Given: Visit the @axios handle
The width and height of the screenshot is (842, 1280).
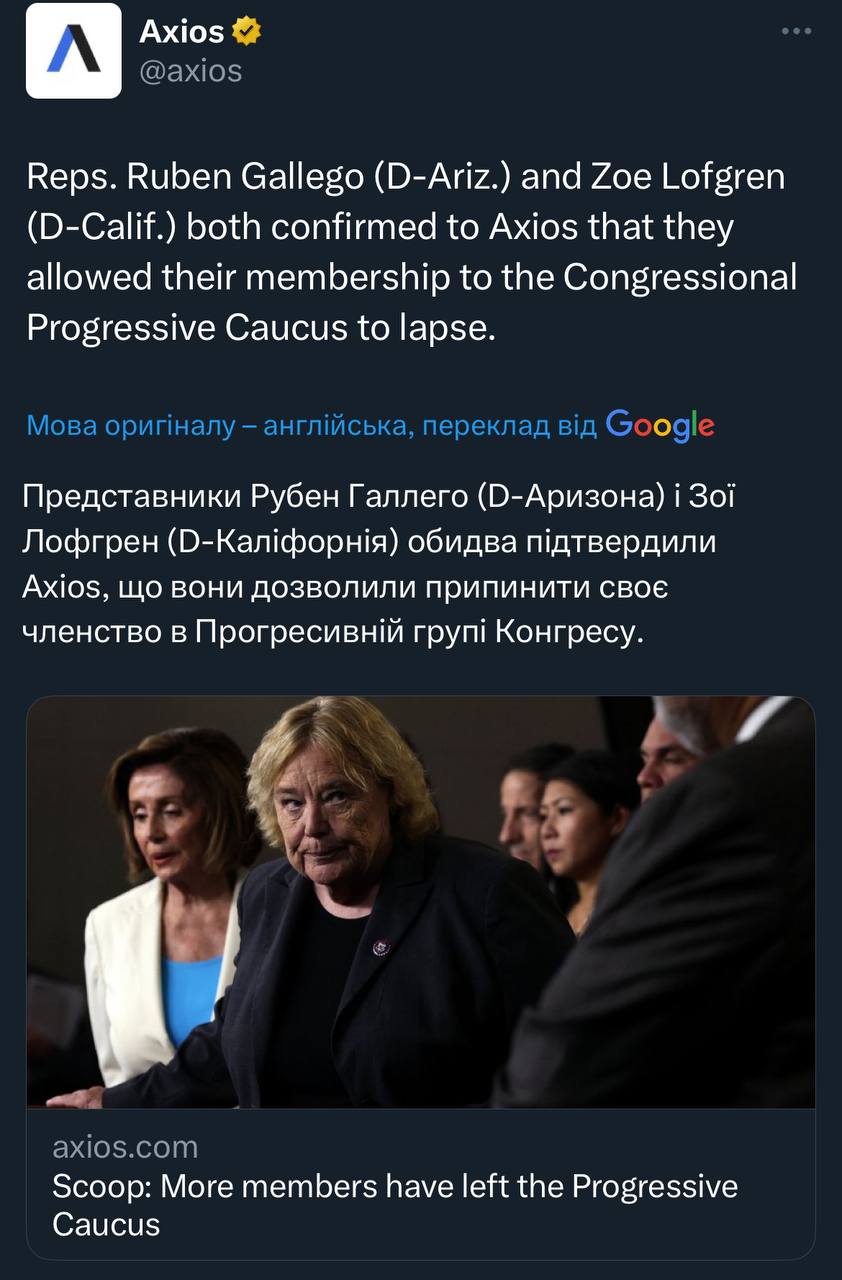Looking at the screenshot, I should pyautogui.click(x=190, y=71).
